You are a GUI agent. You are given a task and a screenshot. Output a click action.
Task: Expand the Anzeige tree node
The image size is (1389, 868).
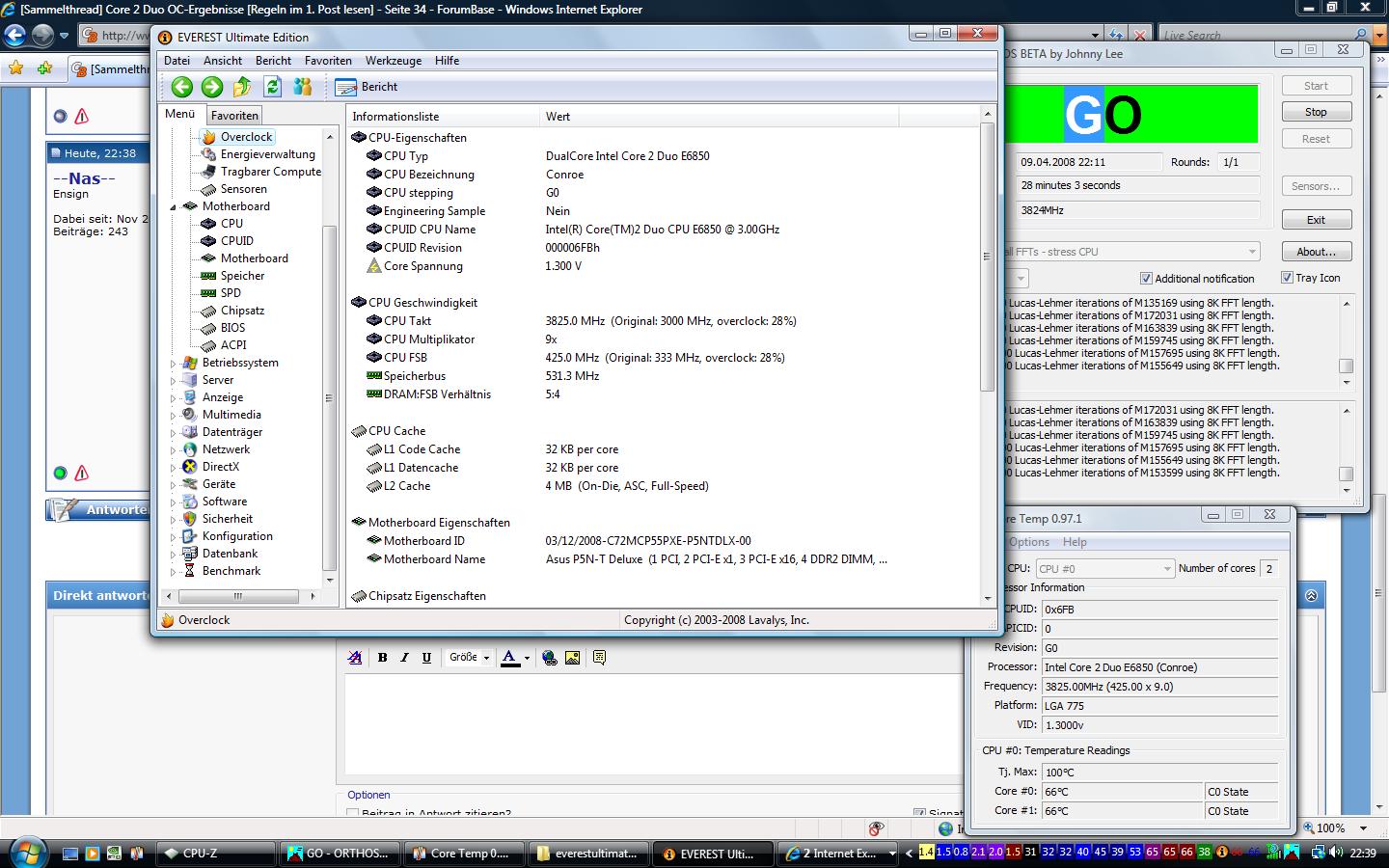point(174,397)
